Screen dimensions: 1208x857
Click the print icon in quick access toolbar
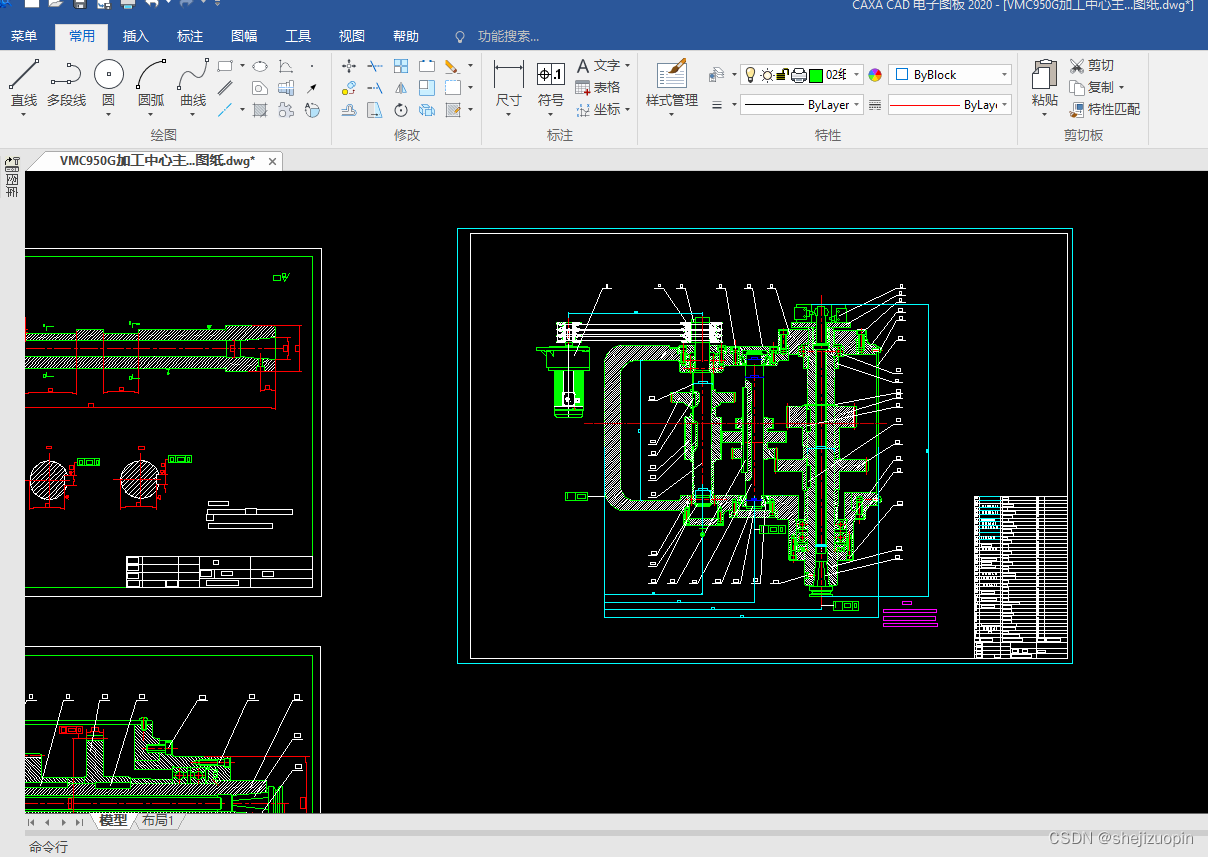pyautogui.click(x=128, y=4)
